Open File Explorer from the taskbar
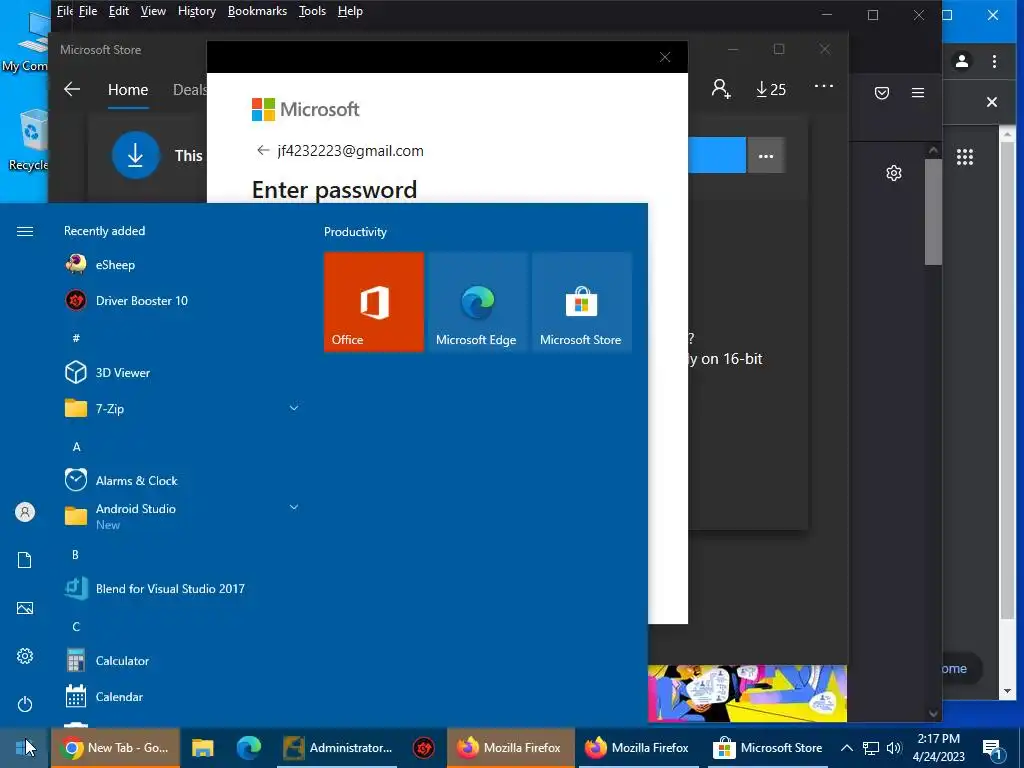Screen dimensions: 1024x768 click(x=202, y=748)
